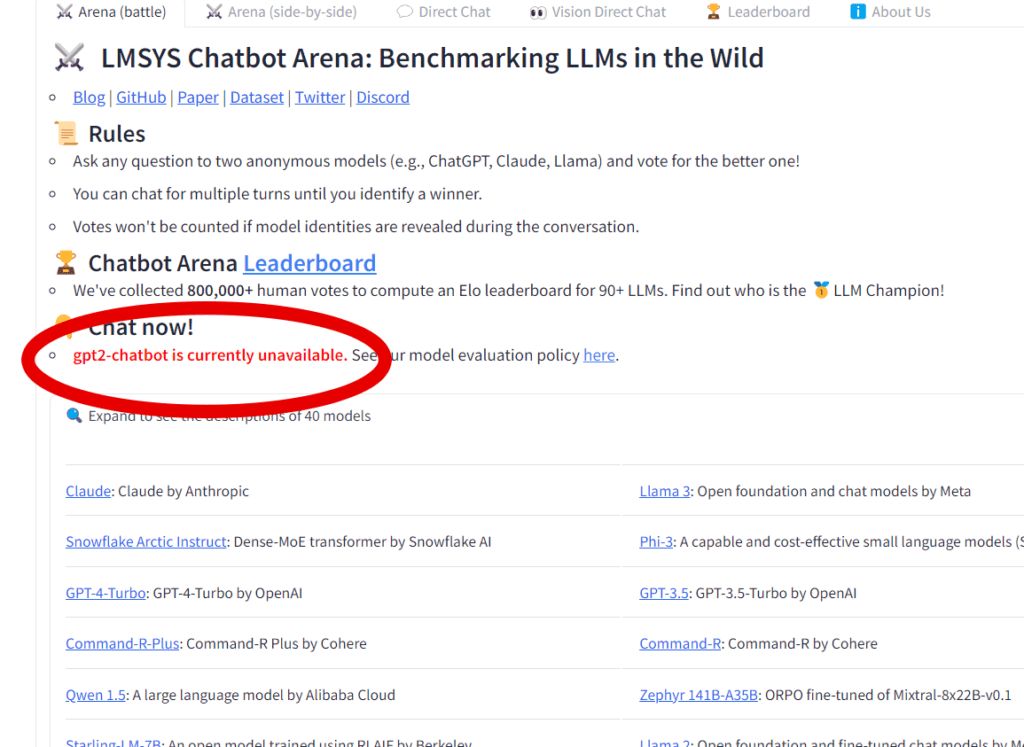The height and width of the screenshot is (747, 1024).
Task: Open the Qwen 1.5 model link
Action: pyautogui.click(x=95, y=695)
